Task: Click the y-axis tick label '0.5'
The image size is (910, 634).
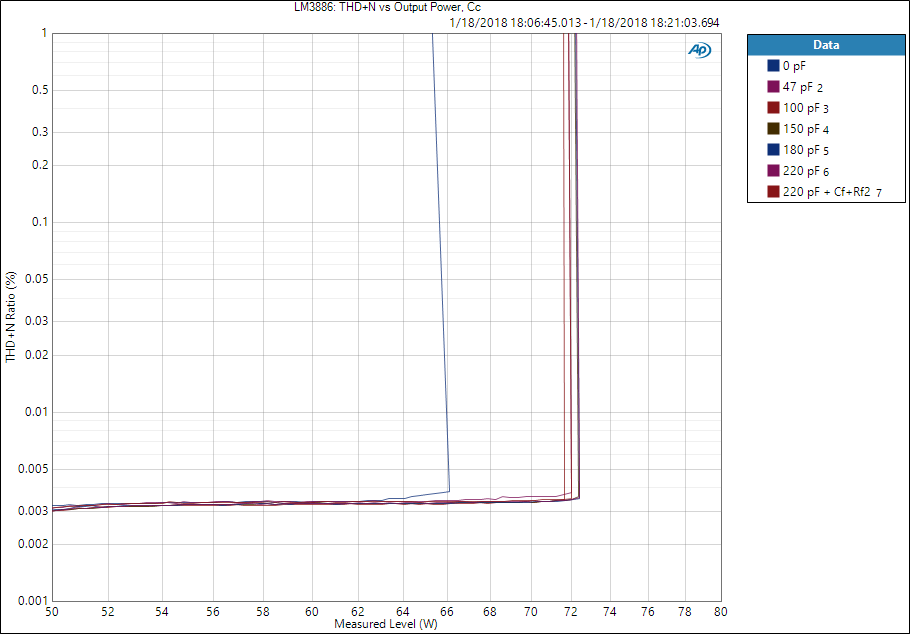Action: point(39,90)
